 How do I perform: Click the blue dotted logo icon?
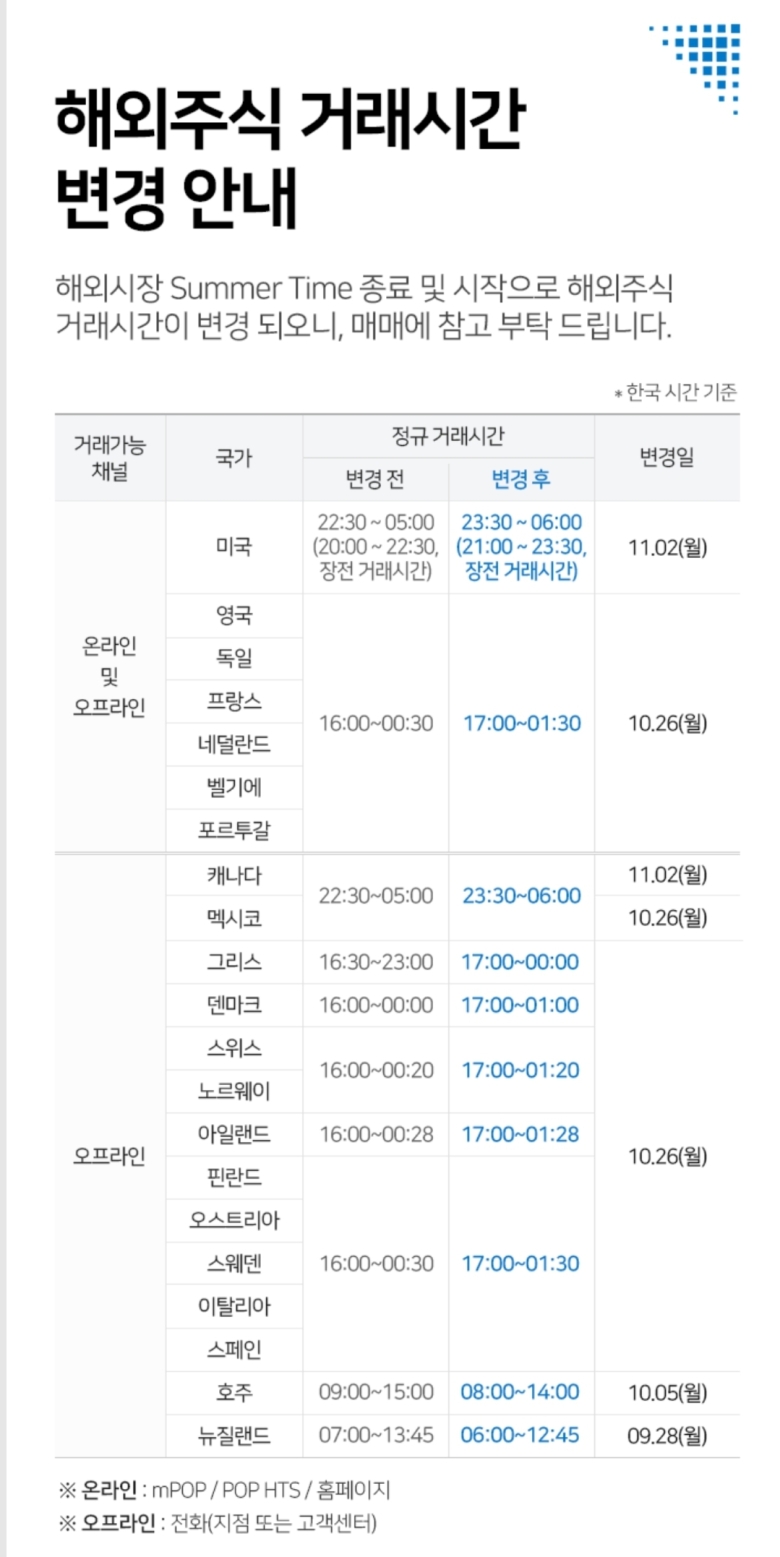point(706,64)
